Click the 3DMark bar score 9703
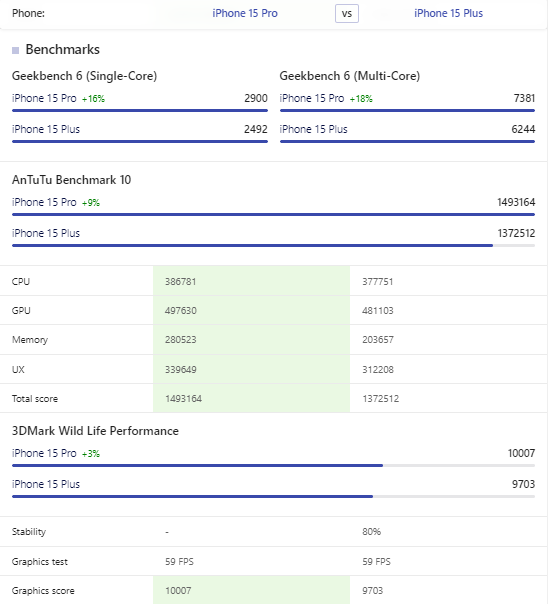548x604 pixels. pyautogui.click(x=523, y=484)
